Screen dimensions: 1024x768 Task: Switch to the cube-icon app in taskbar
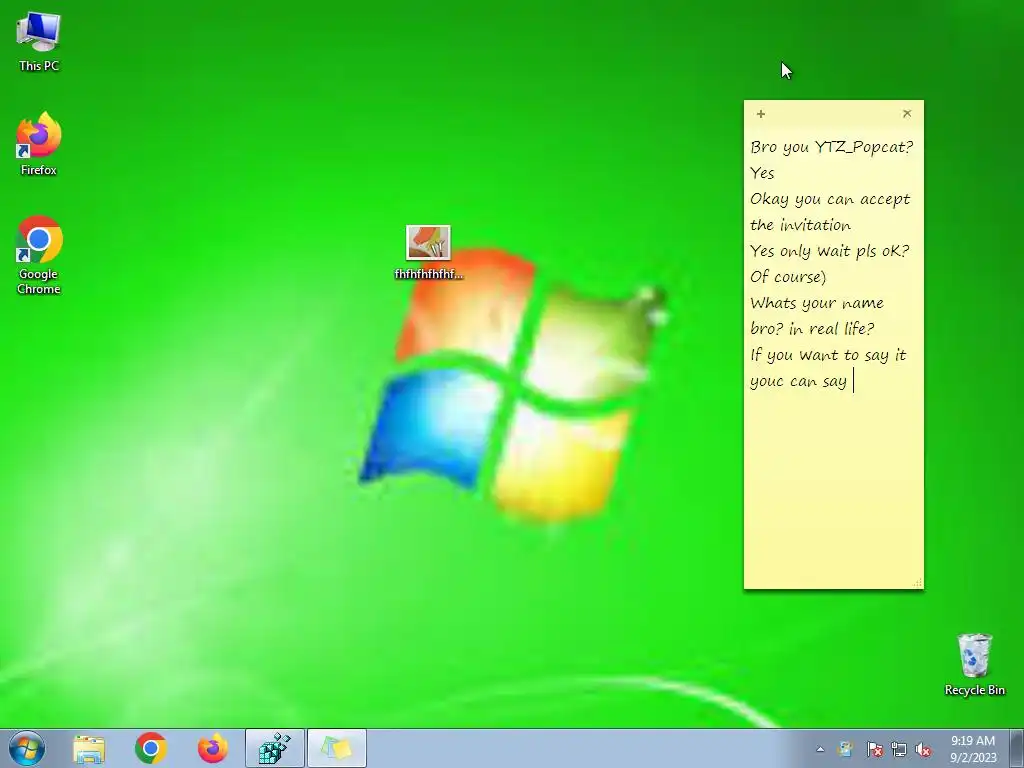click(275, 748)
